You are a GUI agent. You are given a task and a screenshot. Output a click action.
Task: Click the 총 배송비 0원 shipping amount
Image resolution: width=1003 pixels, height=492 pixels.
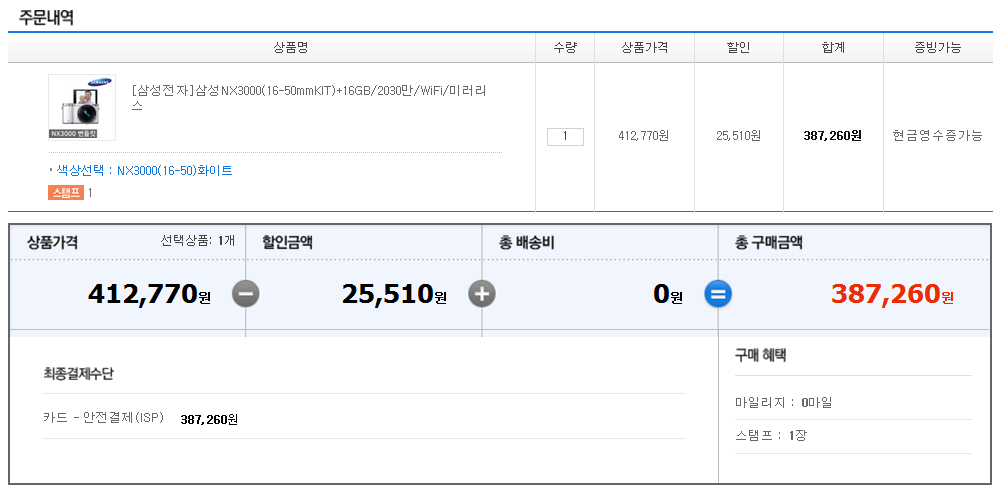pos(667,294)
